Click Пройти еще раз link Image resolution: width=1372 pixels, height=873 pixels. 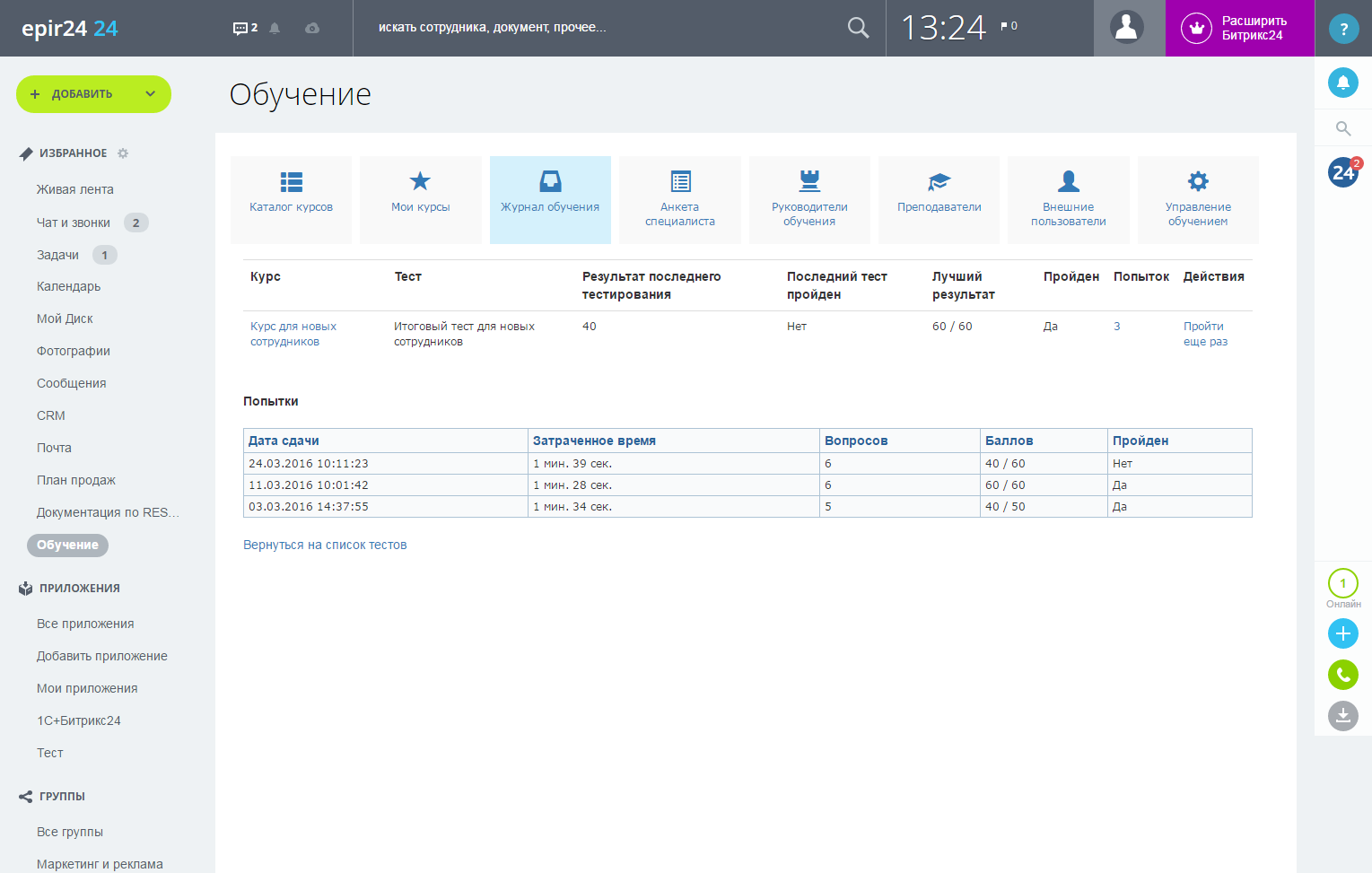click(x=1205, y=334)
